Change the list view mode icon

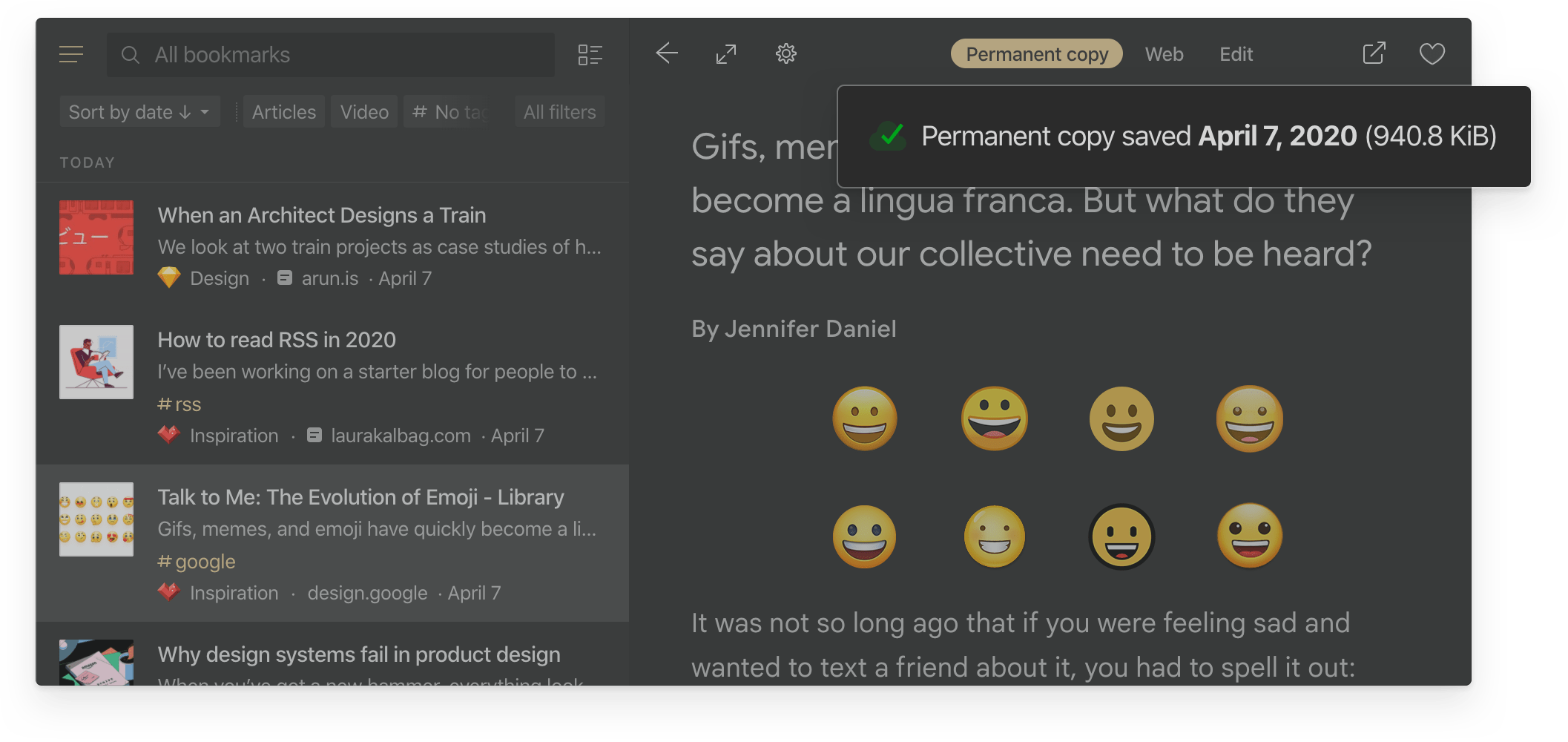590,55
